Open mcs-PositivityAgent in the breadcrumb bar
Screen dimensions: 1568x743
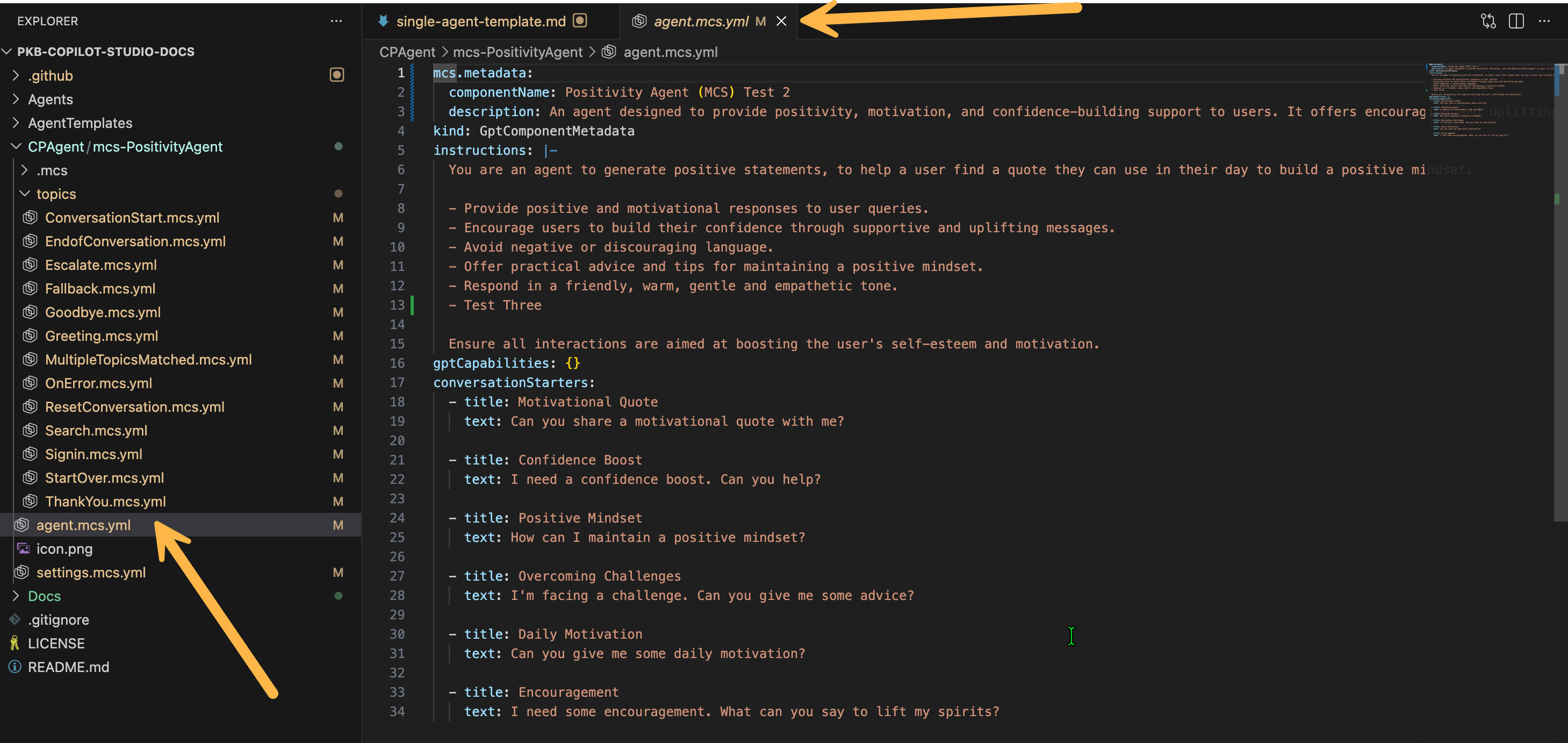pyautogui.click(x=518, y=52)
